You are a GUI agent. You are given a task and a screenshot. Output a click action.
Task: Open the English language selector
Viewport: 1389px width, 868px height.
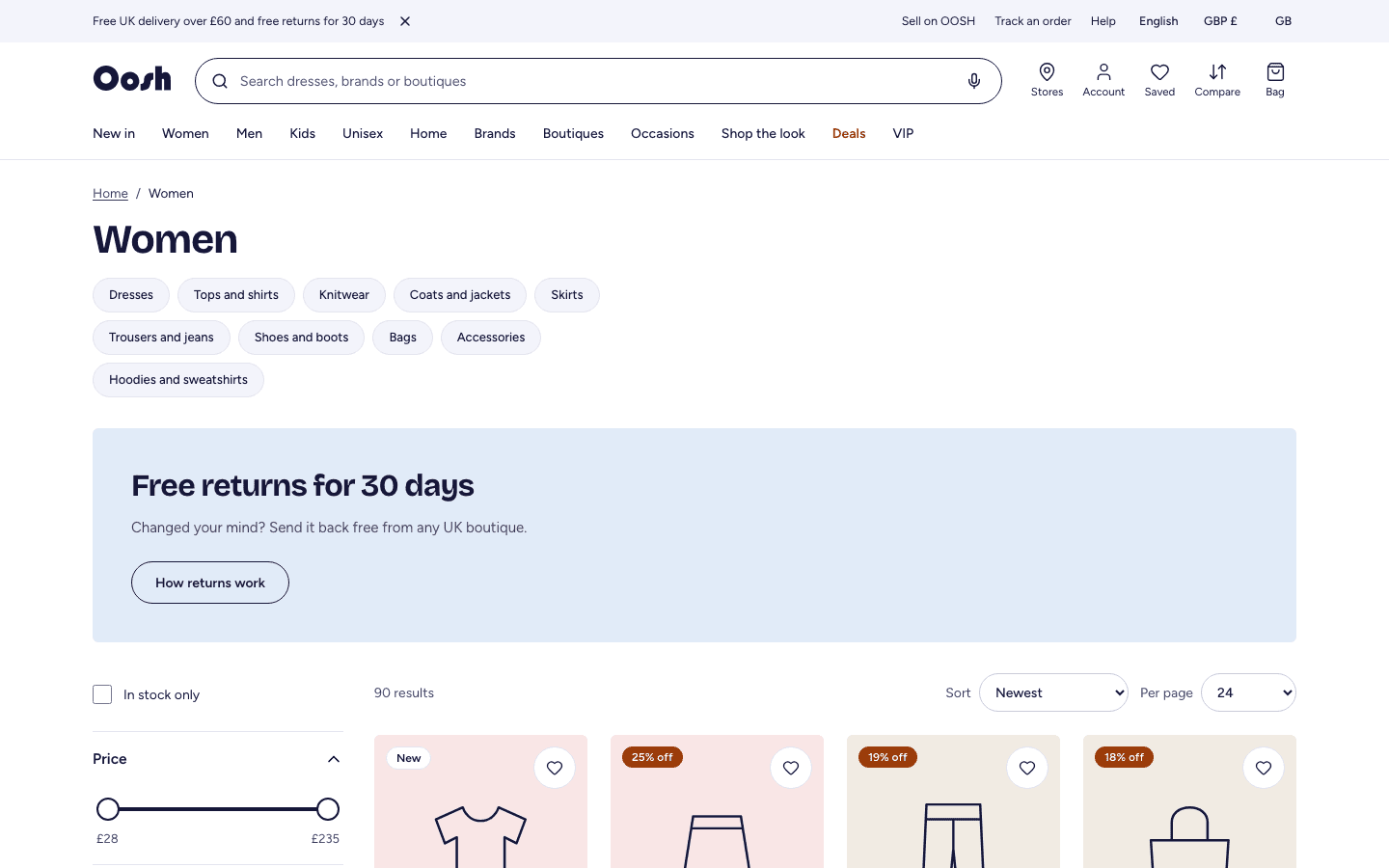(x=1158, y=21)
